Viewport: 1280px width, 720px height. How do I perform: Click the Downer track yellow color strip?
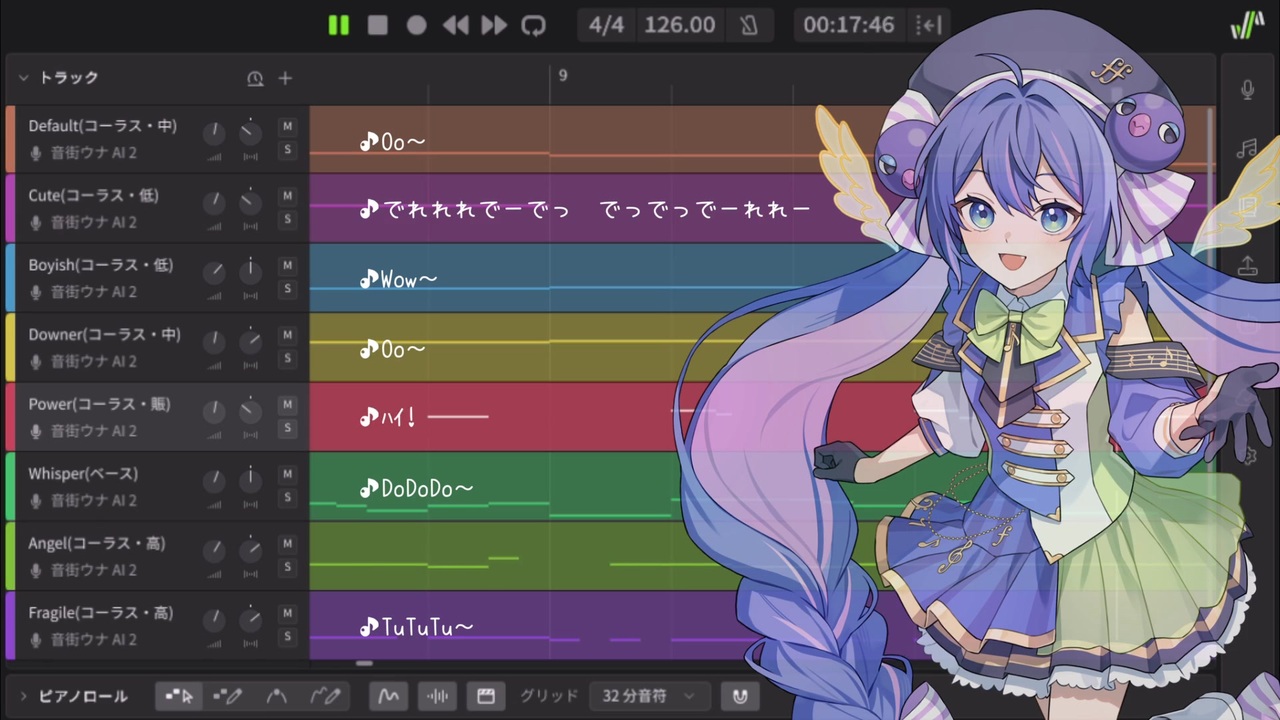[x=10, y=347]
